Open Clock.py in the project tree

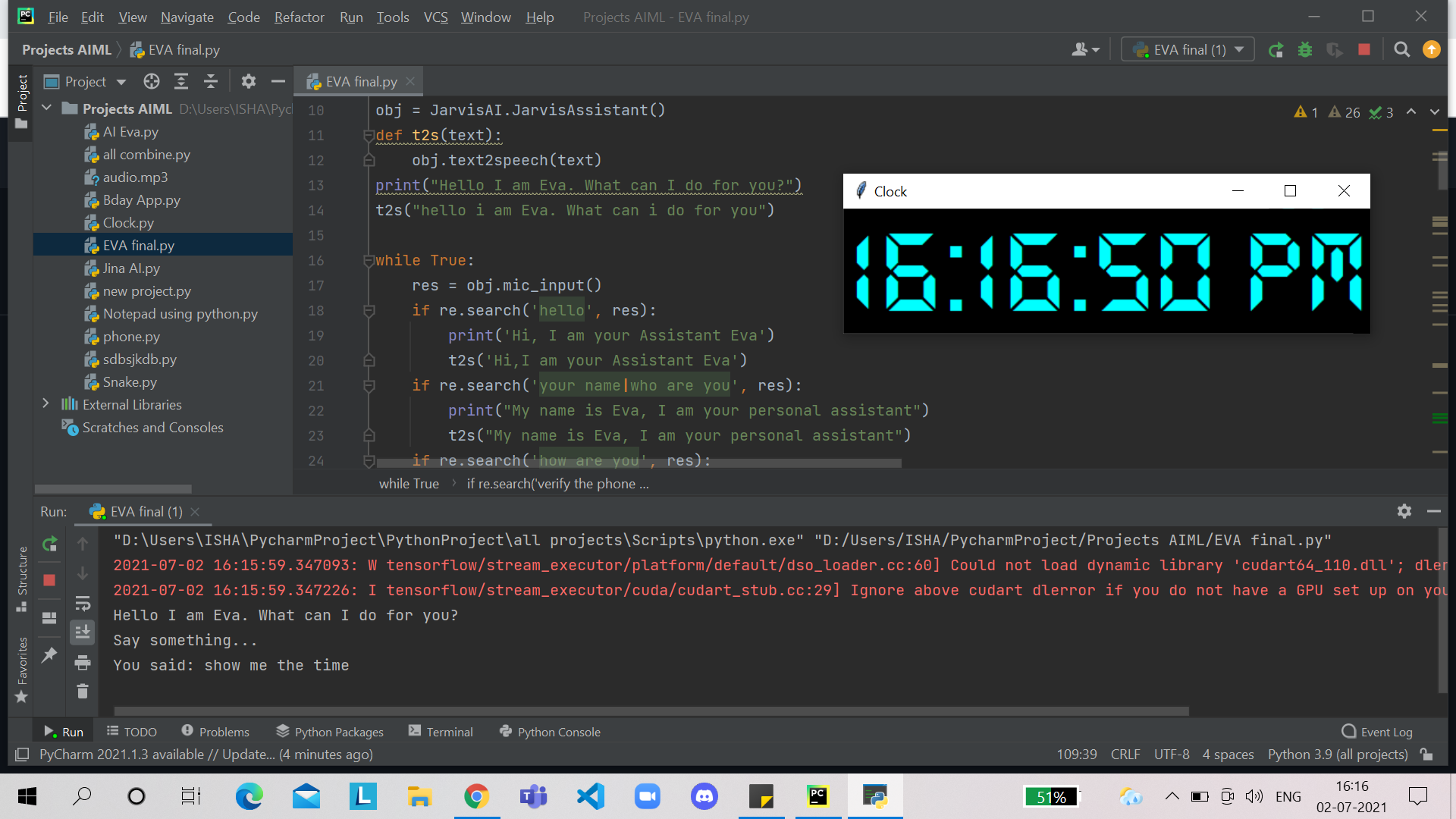(x=128, y=223)
